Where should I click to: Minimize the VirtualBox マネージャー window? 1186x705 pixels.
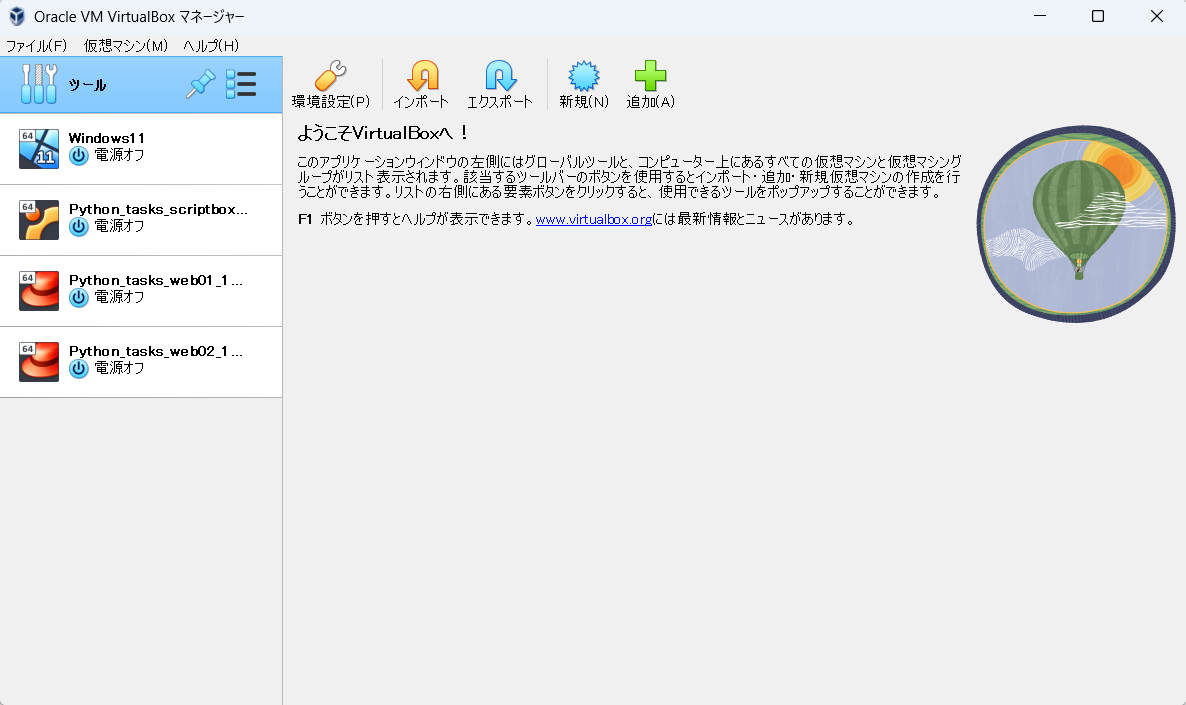coord(1040,16)
